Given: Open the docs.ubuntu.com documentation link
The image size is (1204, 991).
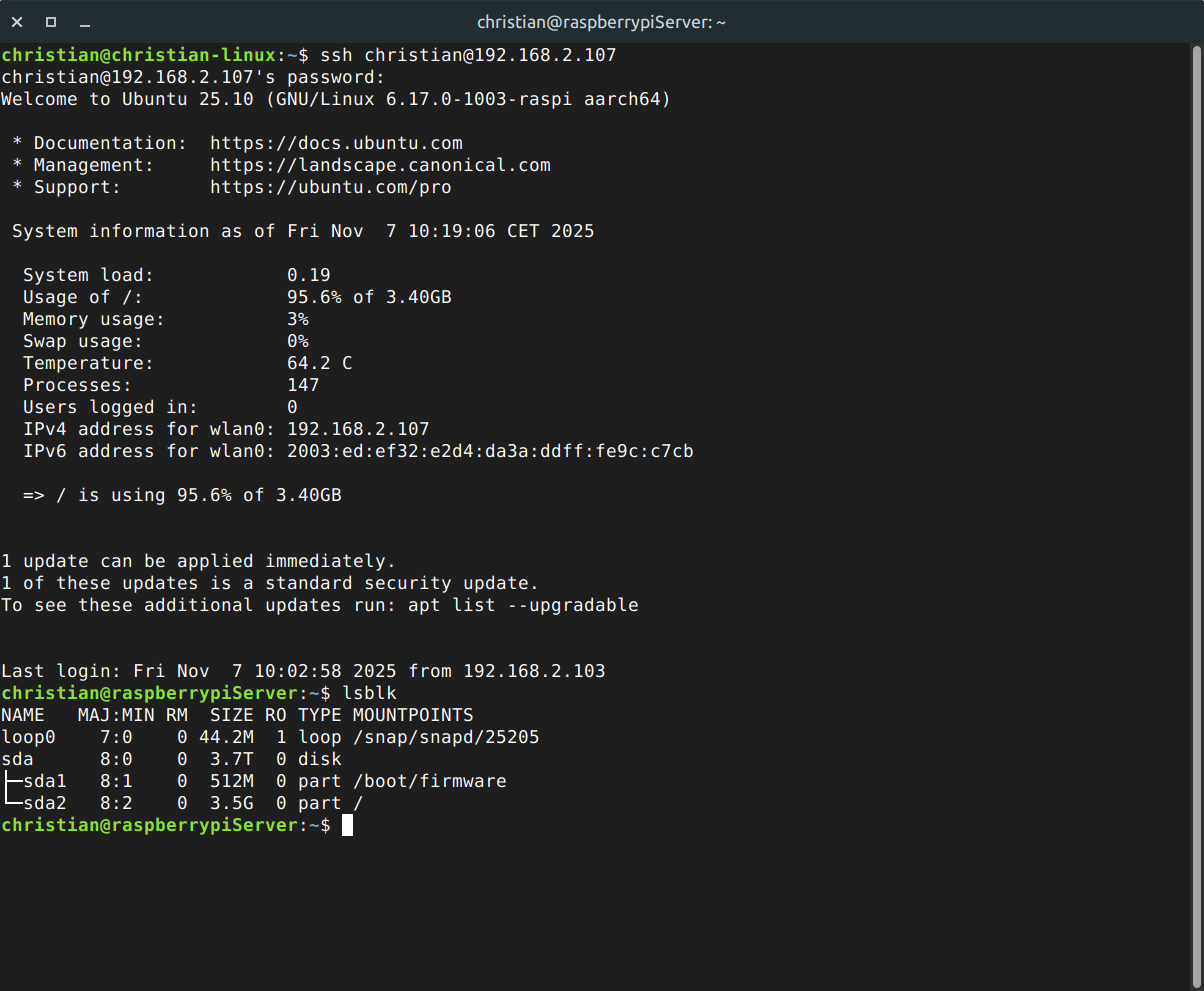Looking at the screenshot, I should pos(336,143).
